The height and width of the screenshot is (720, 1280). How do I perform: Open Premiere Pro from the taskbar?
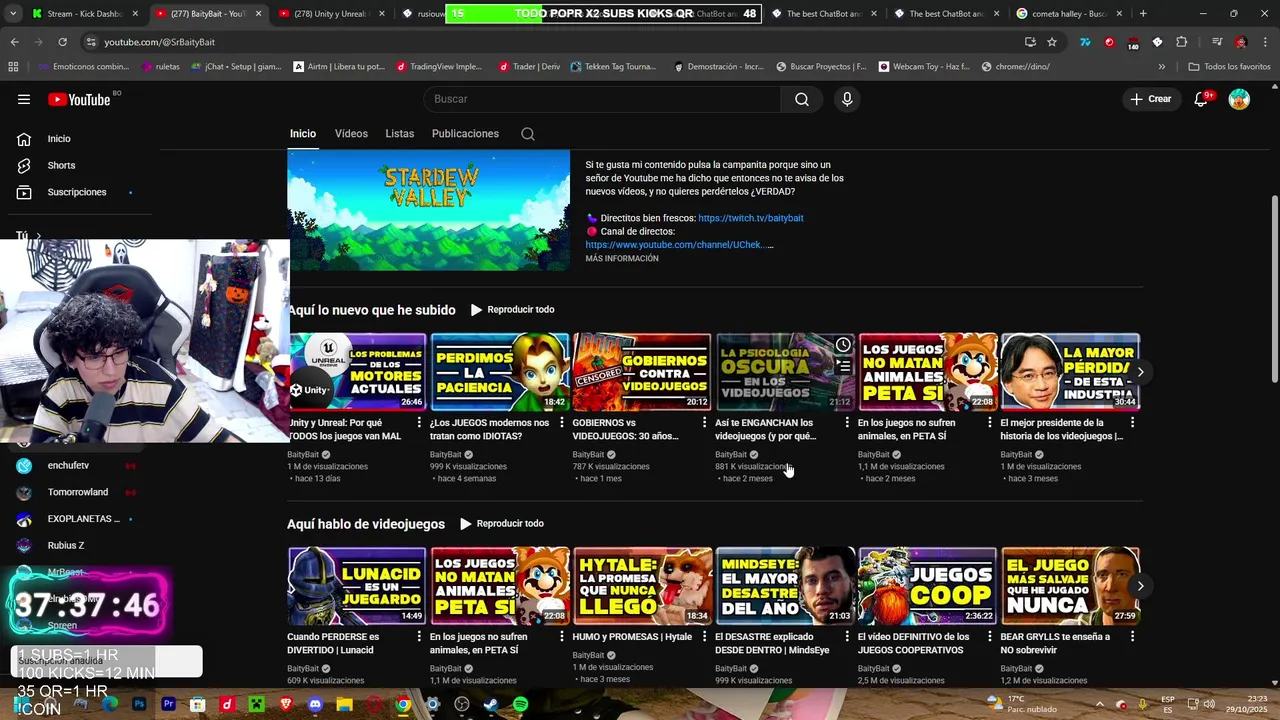tap(169, 704)
